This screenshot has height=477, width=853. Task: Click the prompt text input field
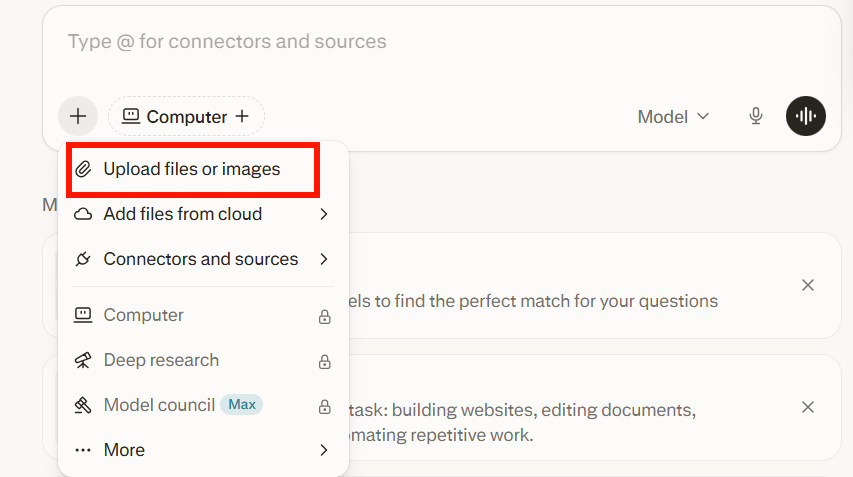point(400,42)
